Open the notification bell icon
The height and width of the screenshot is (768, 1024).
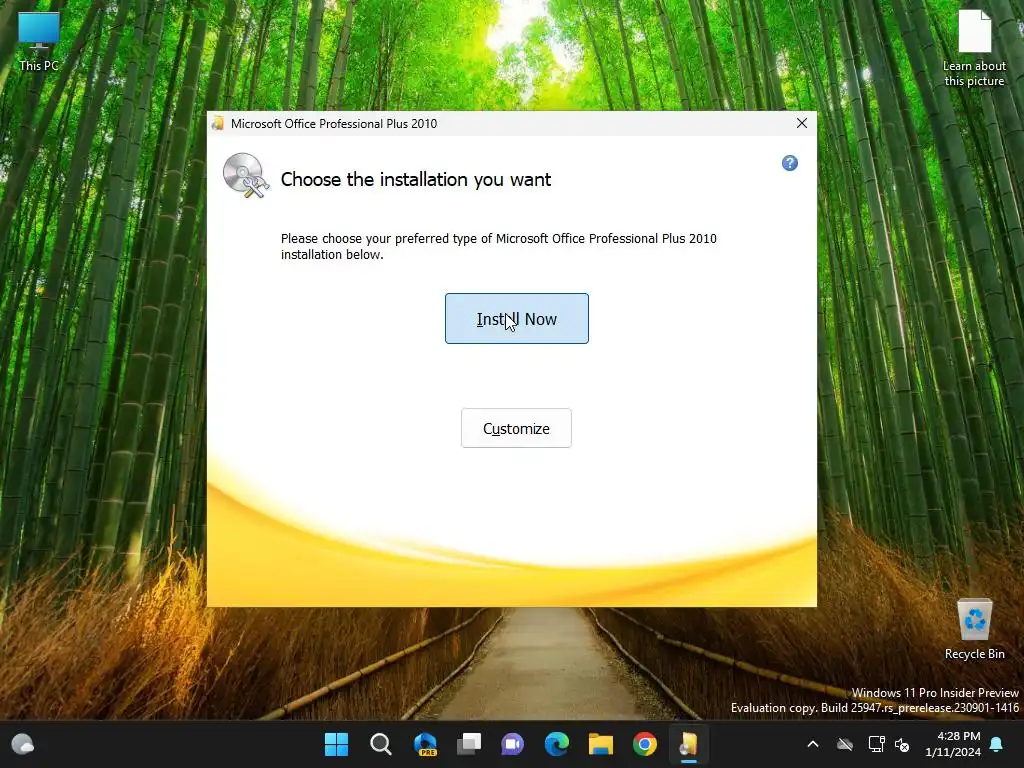pos(997,744)
